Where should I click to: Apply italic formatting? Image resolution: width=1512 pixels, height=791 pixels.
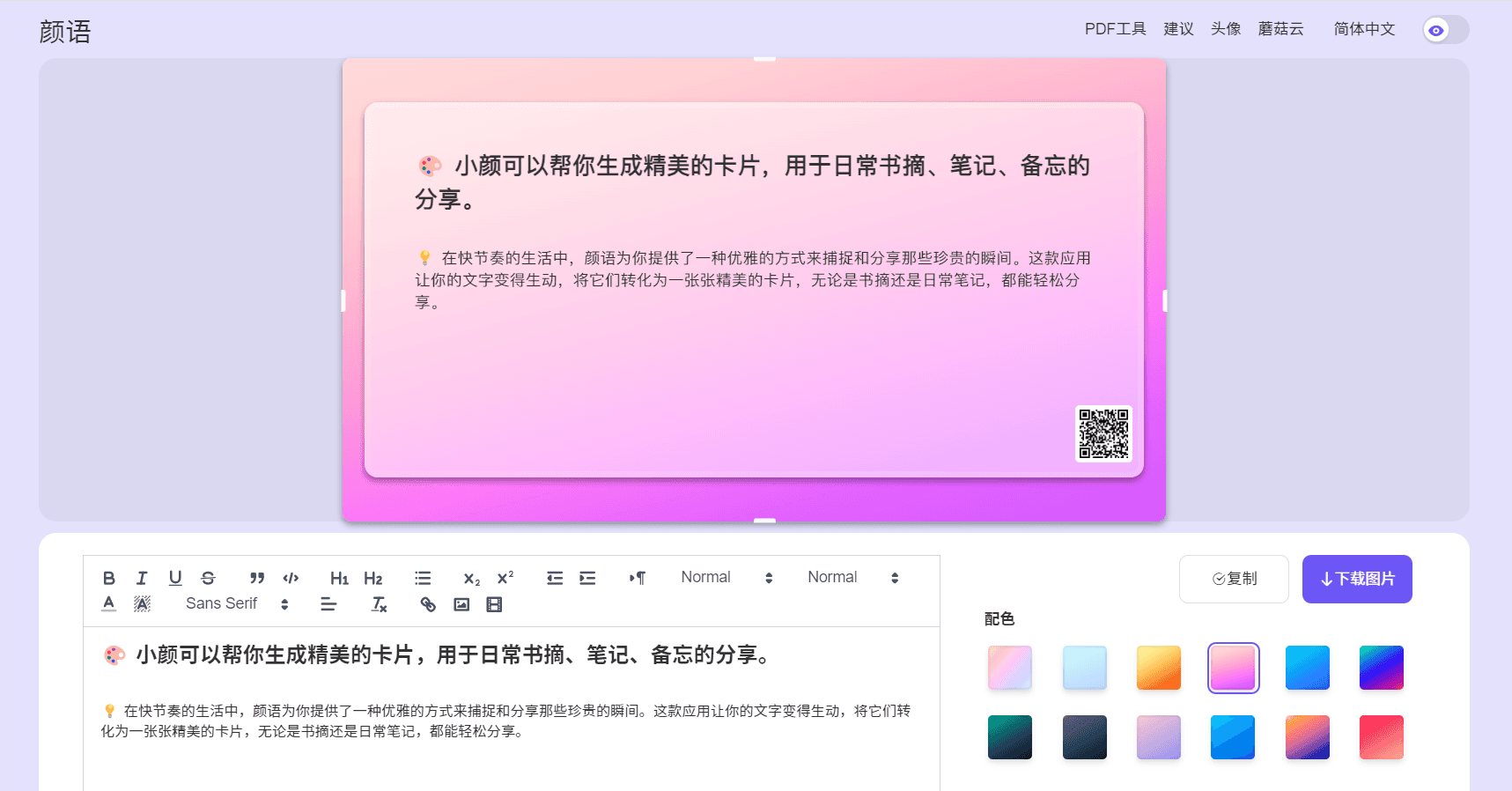(x=142, y=578)
